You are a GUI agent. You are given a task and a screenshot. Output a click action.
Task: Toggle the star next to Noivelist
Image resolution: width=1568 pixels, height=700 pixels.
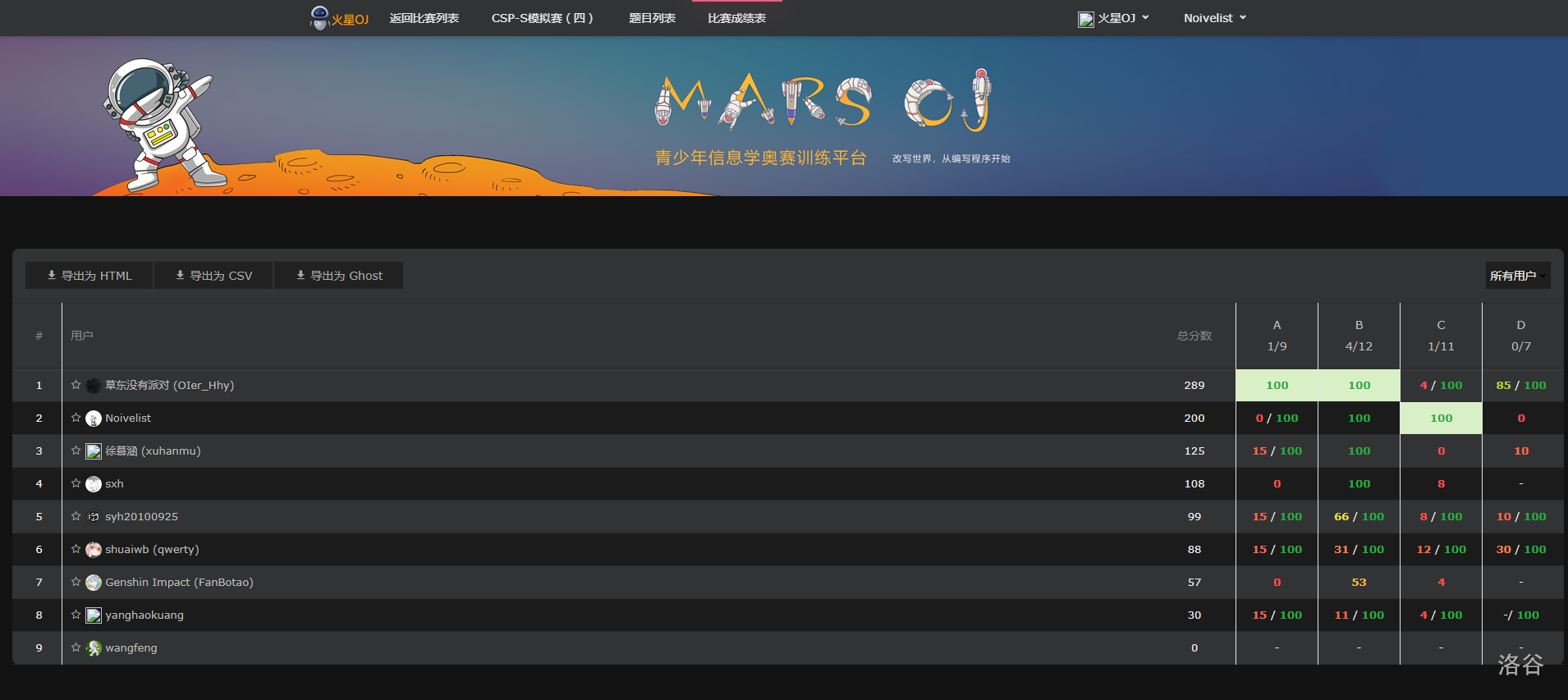pyautogui.click(x=76, y=418)
